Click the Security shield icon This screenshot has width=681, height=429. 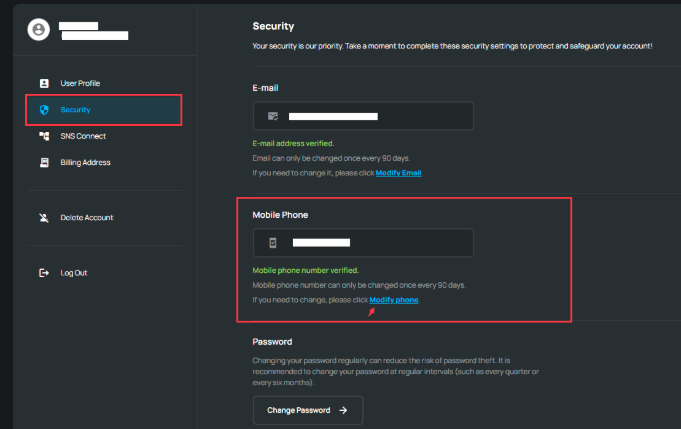click(x=44, y=109)
